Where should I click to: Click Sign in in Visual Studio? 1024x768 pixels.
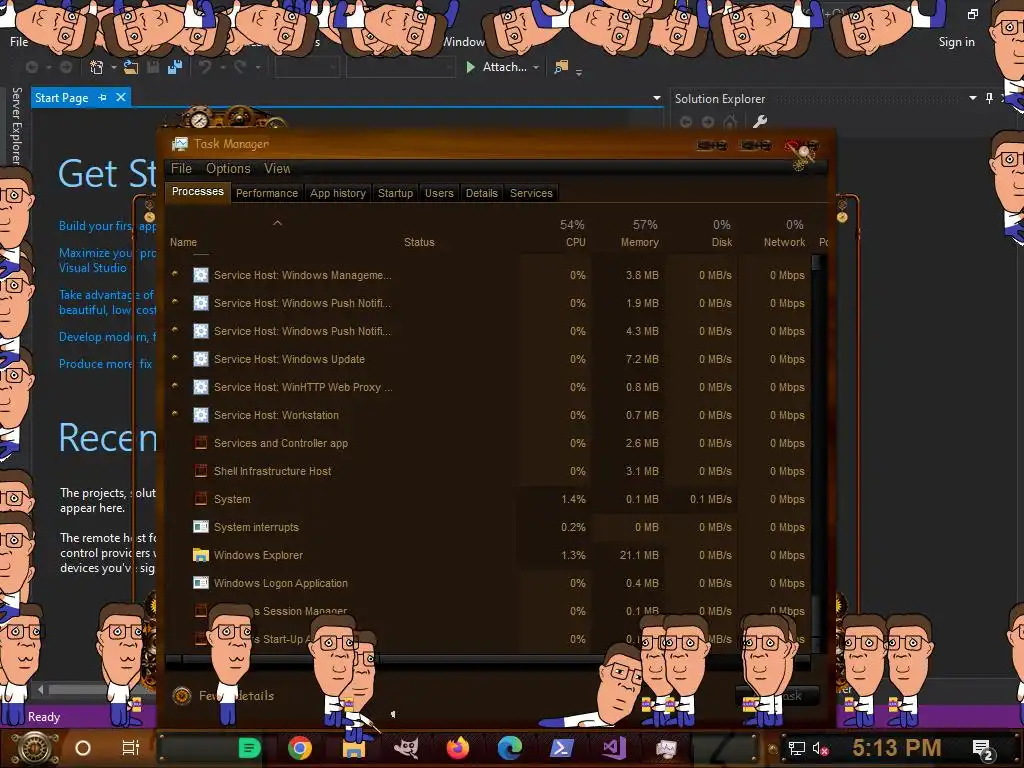click(x=956, y=42)
